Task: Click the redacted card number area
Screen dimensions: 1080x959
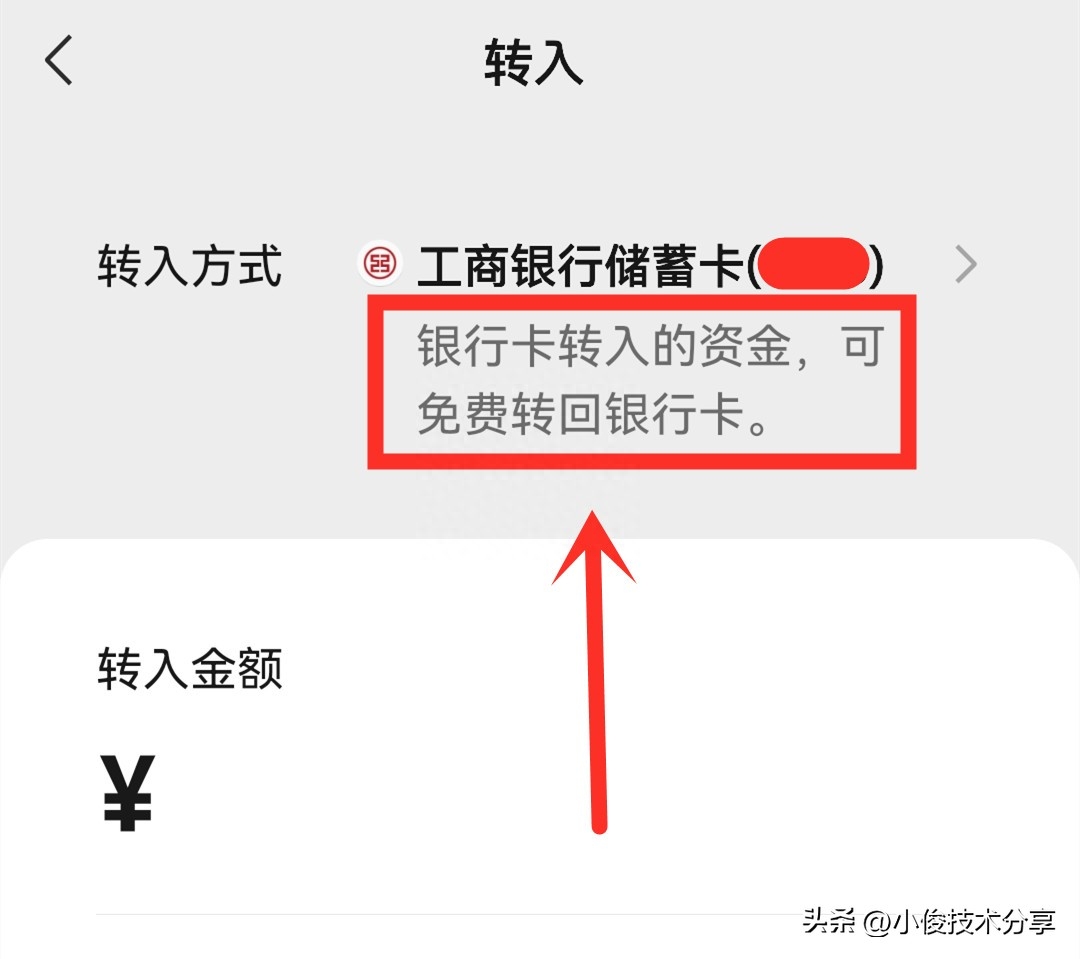Action: point(816,264)
